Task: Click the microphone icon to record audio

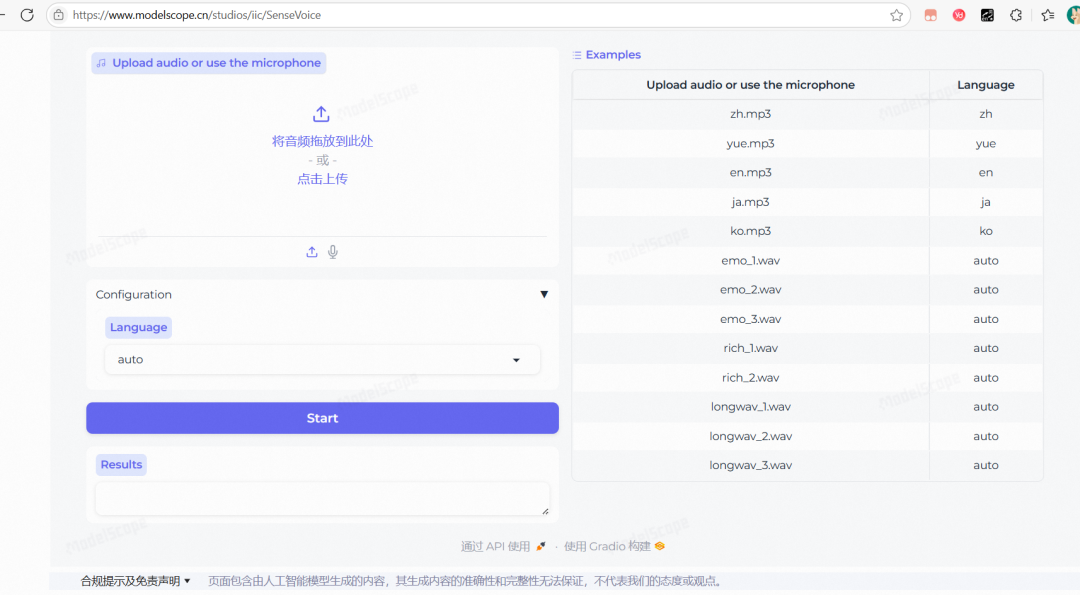Action: [x=333, y=251]
